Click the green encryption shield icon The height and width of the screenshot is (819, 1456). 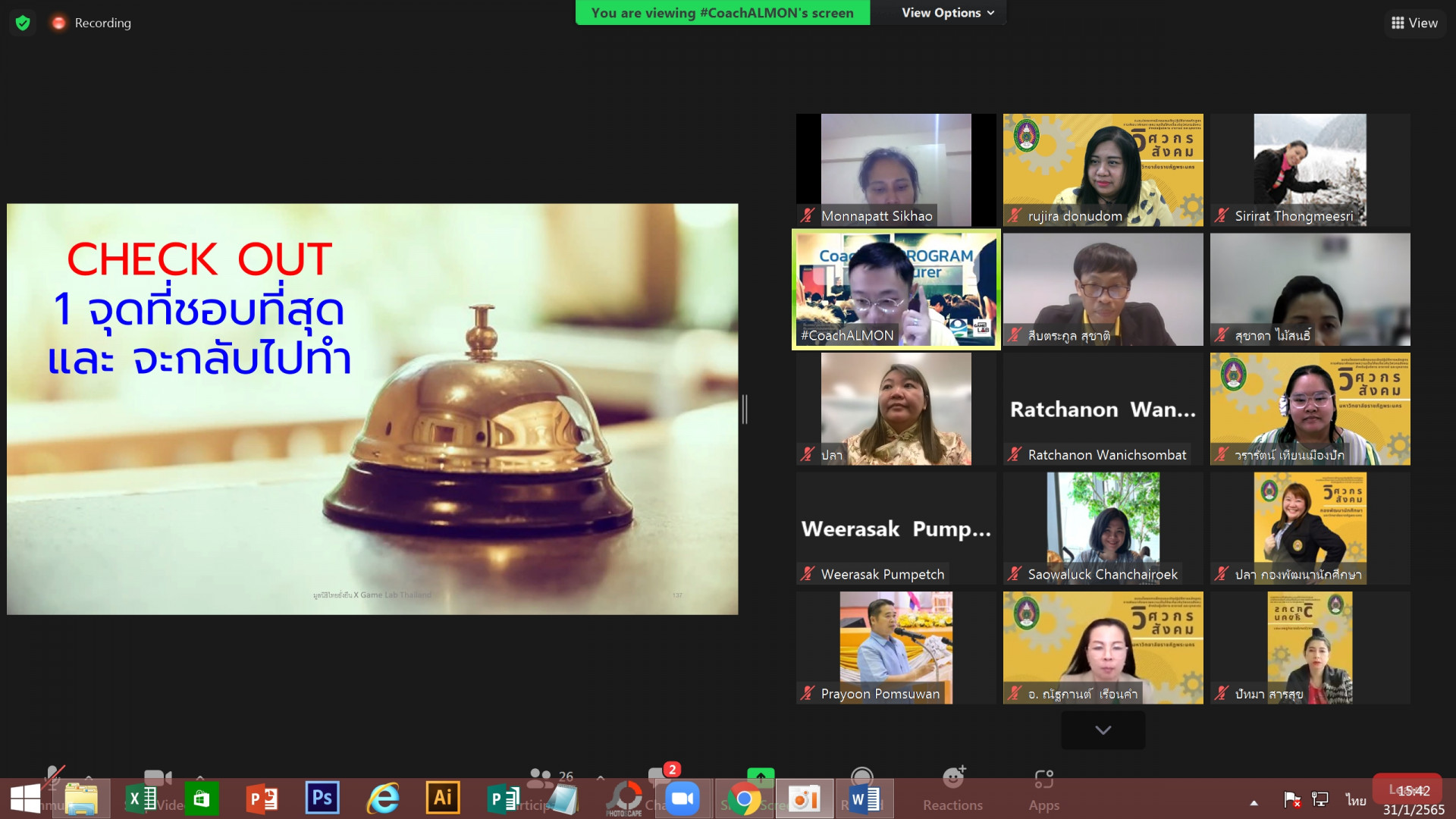pyautogui.click(x=23, y=23)
